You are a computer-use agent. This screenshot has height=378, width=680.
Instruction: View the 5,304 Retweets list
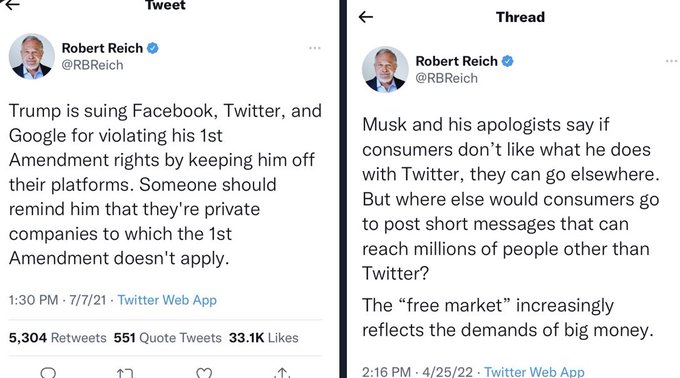pyautogui.click(x=58, y=338)
